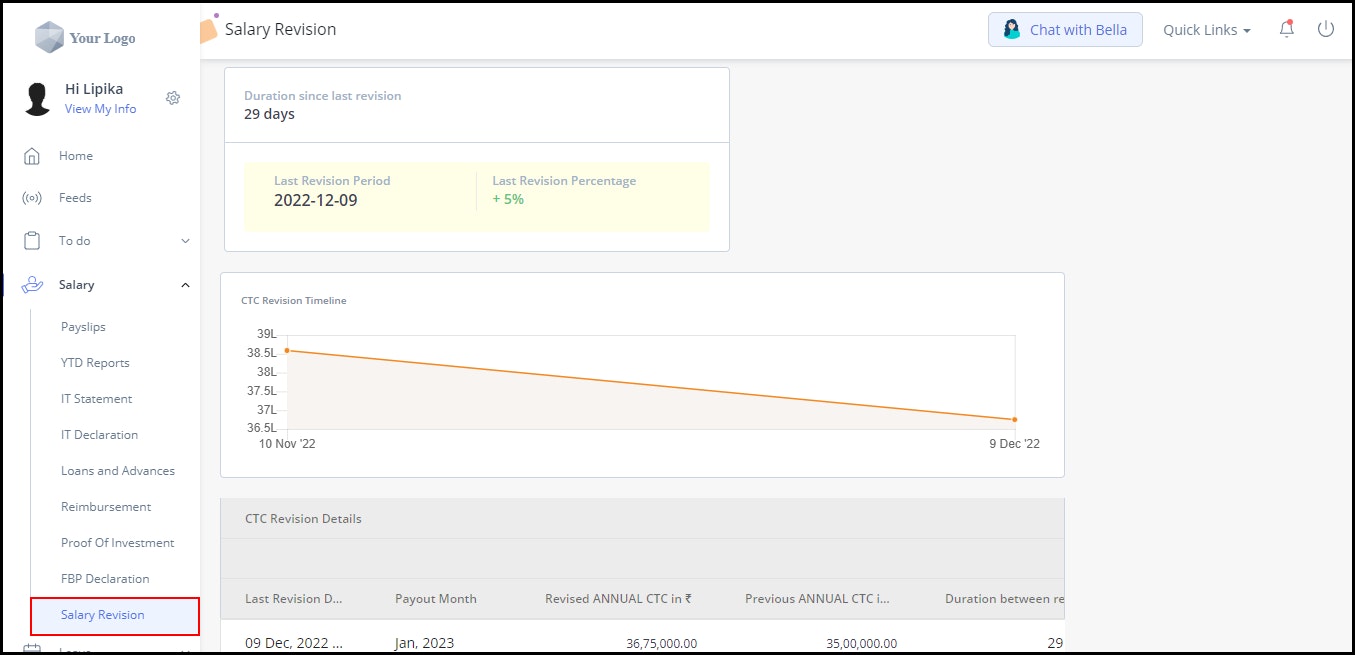Click the user avatar silhouette

(x=39, y=99)
